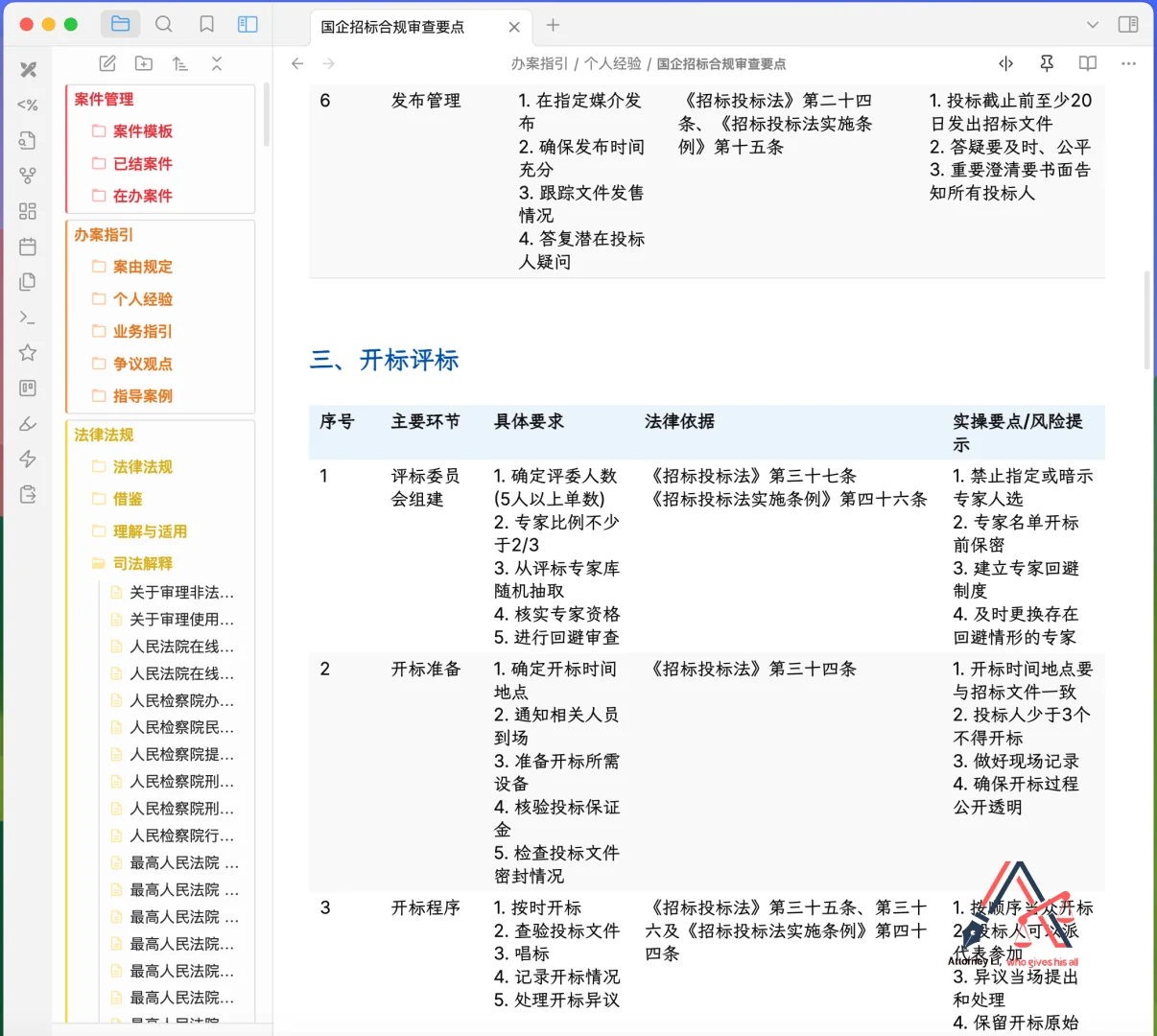Collapse the open 司法解释 folder
The width and height of the screenshot is (1157, 1036).
[142, 564]
